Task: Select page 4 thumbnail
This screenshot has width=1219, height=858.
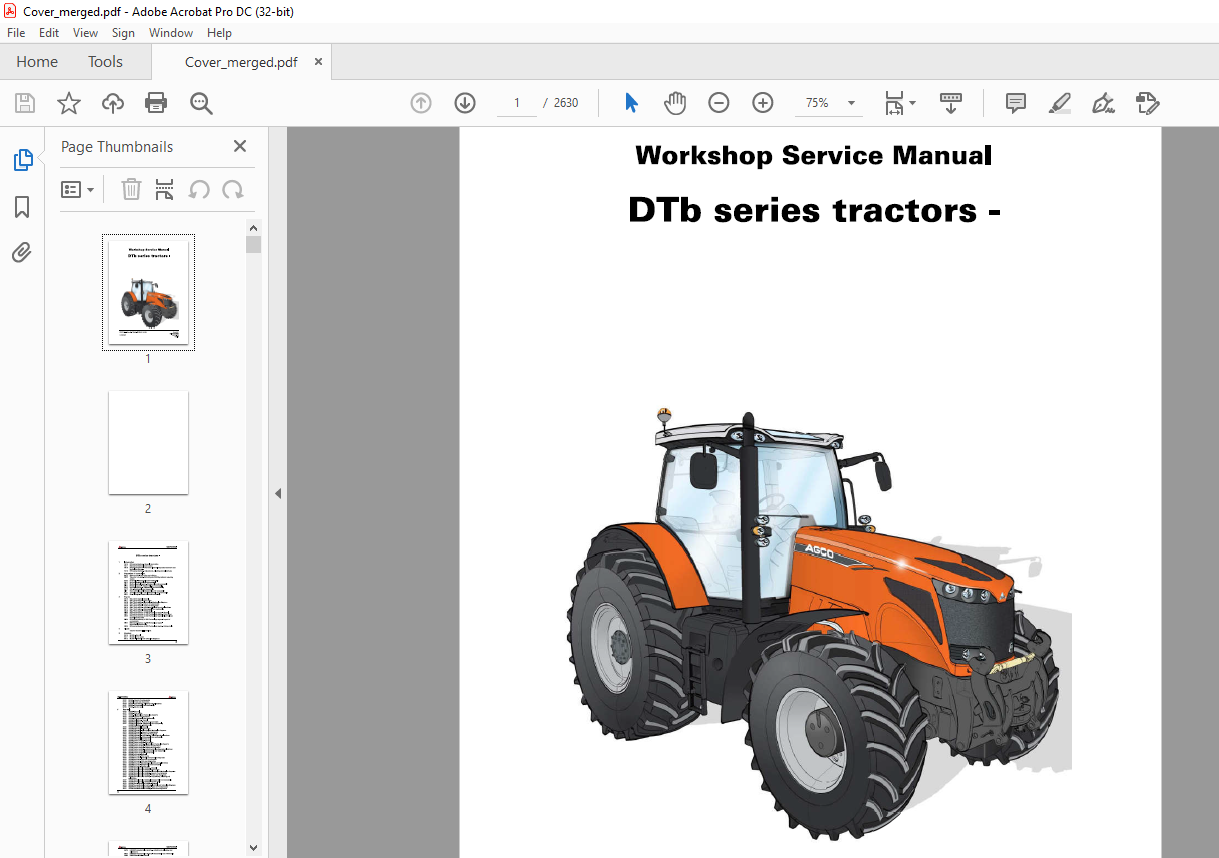Action: (148, 742)
